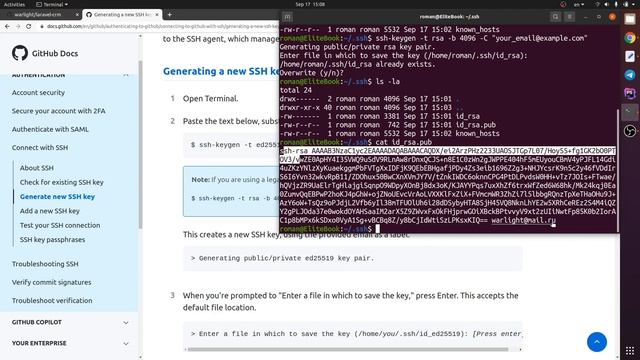Open Secure your account with 2FA
This screenshot has width=640, height=360.
pos(58,111)
